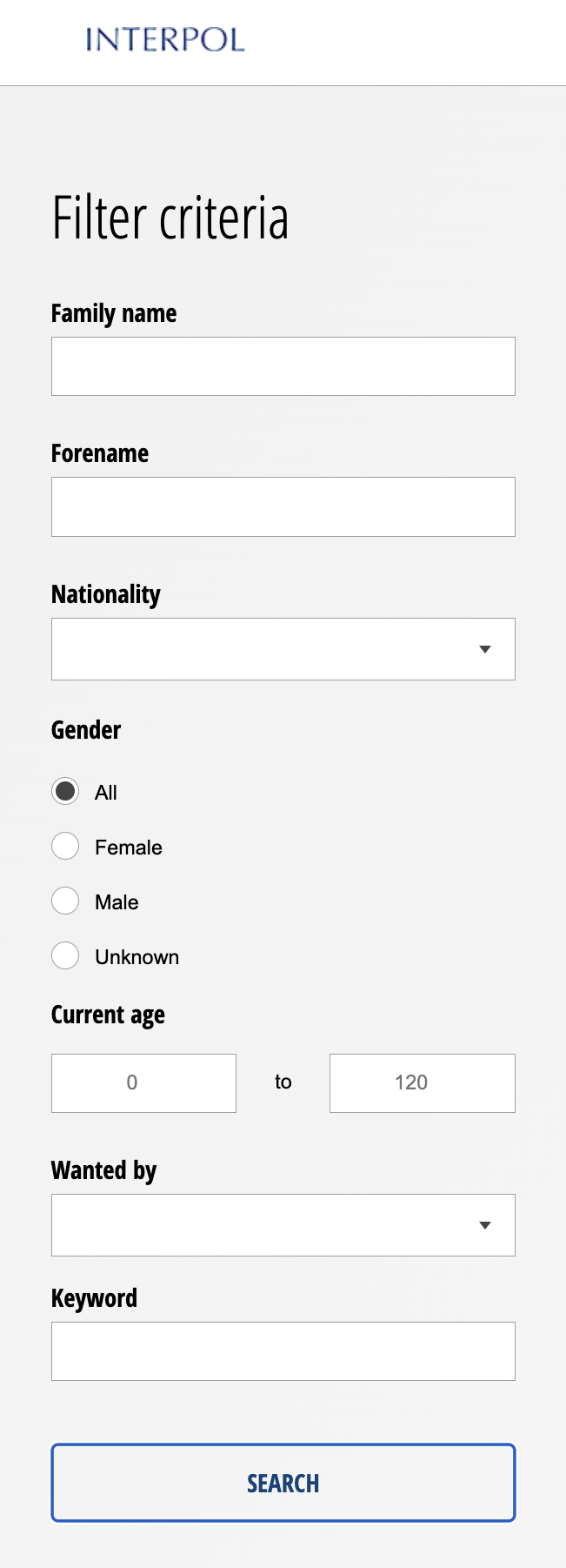Select the Unknown gender option
Image resolution: width=566 pixels, height=1568 pixels.
click(65, 956)
